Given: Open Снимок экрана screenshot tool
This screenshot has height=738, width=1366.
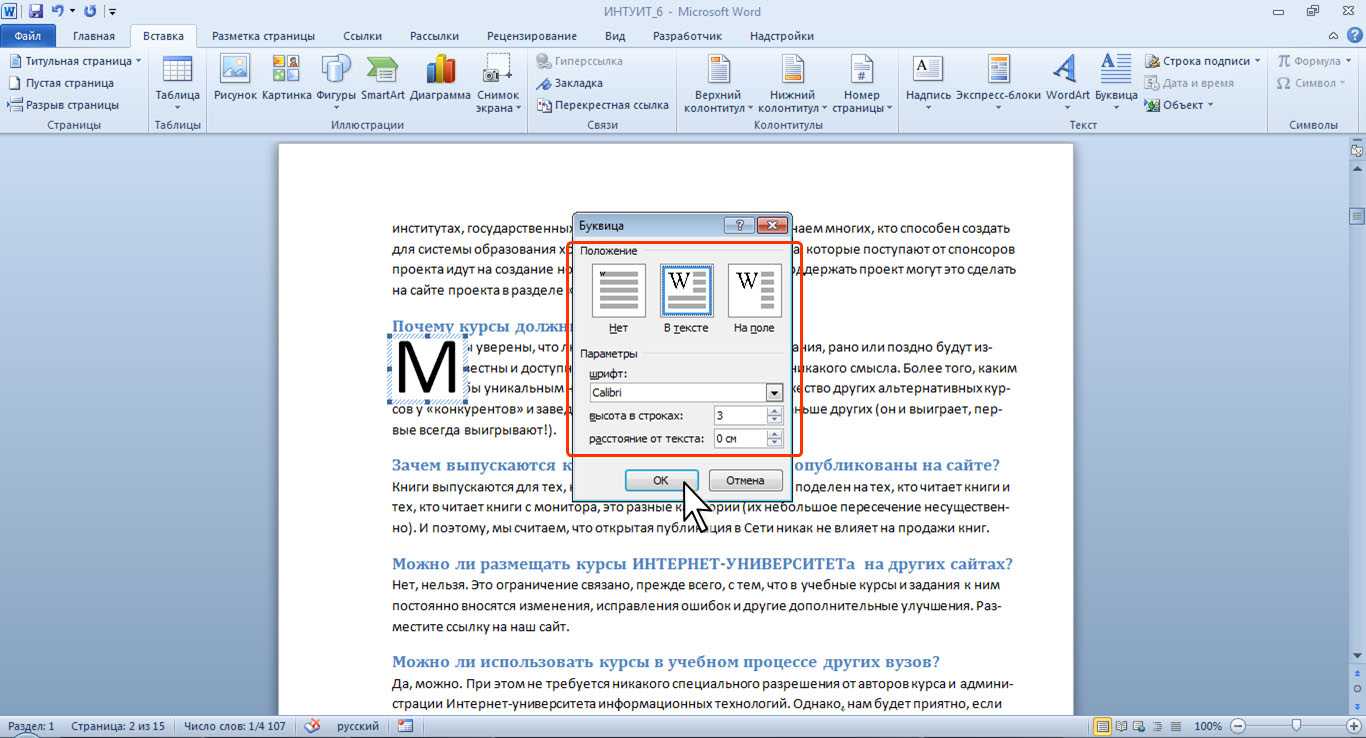Looking at the screenshot, I should pyautogui.click(x=498, y=82).
